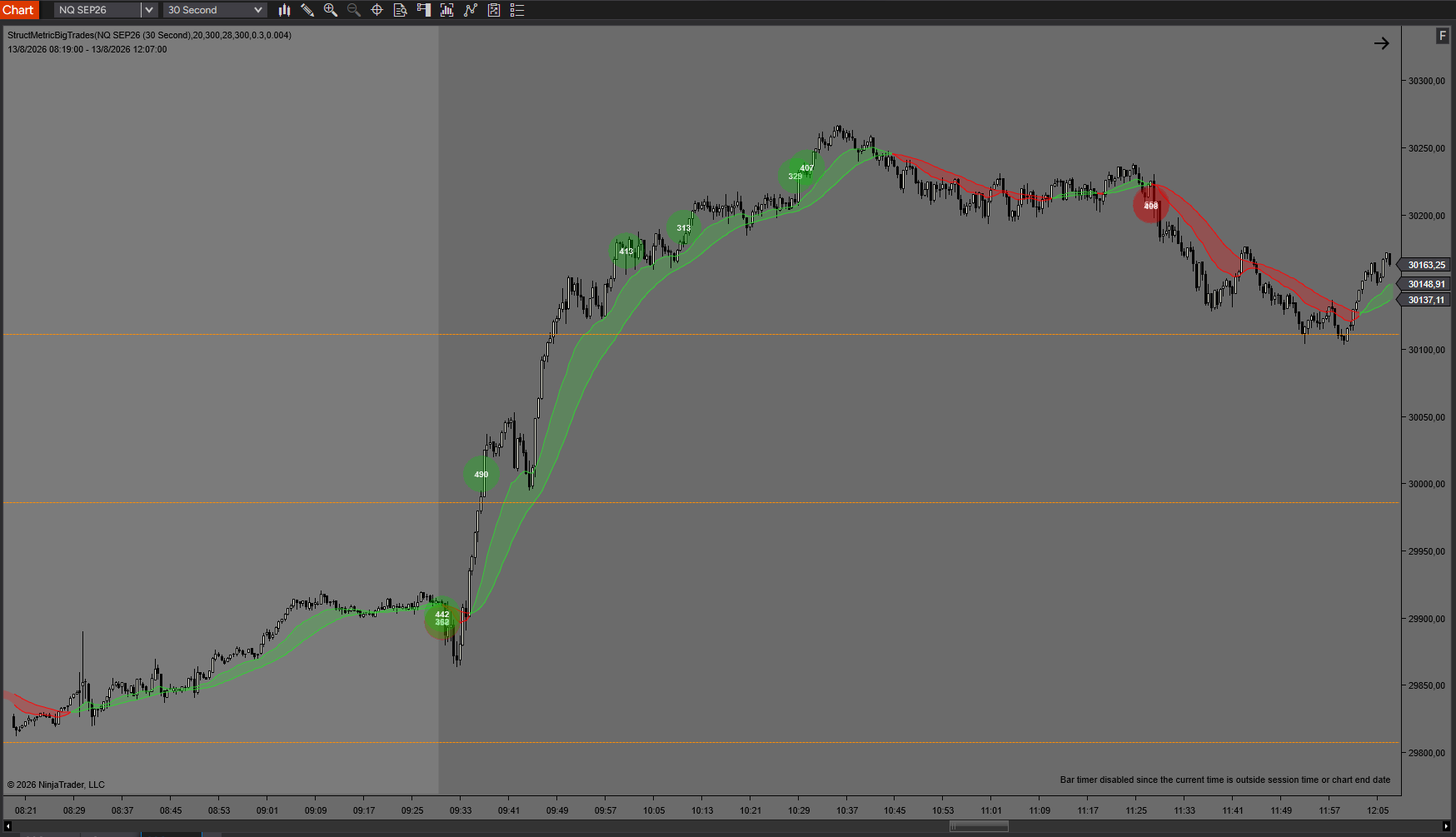Click the bar timer disabled message
The image size is (1456, 837).
1225,780
